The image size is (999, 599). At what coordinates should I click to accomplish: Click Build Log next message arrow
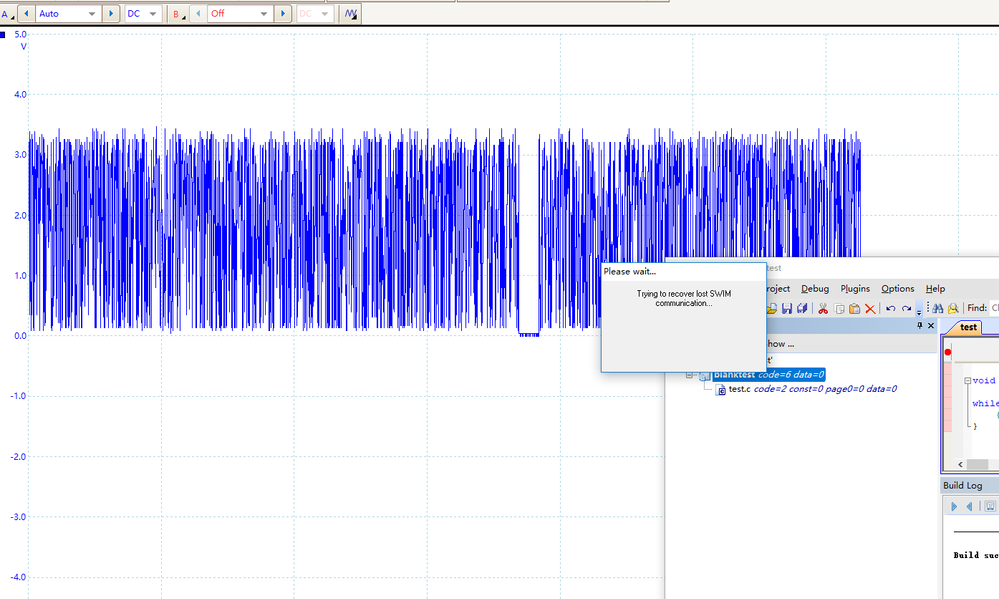pyautogui.click(x=954, y=507)
